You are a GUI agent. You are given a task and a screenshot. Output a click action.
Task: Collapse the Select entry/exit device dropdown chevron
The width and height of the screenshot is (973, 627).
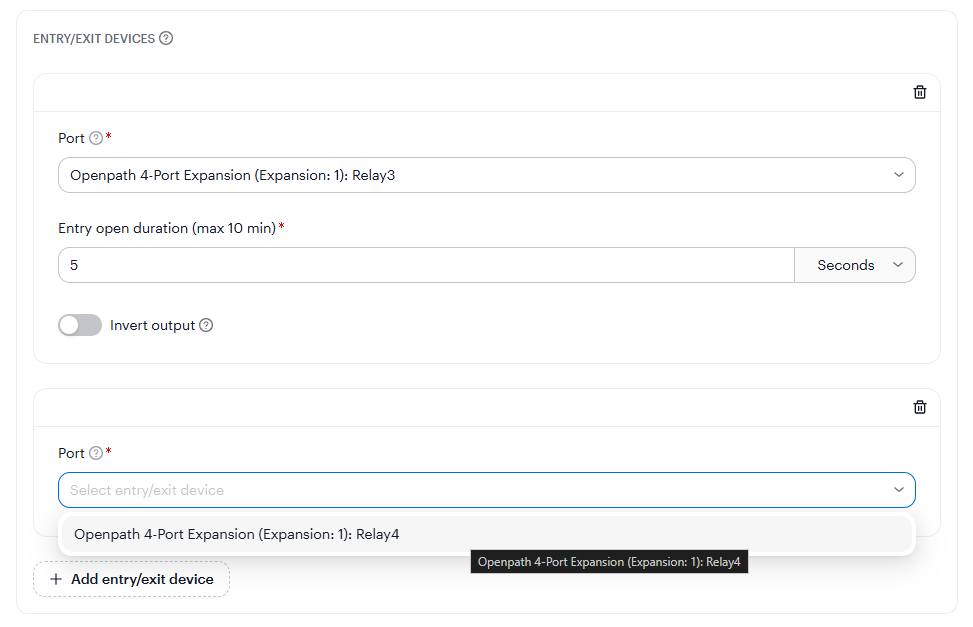pos(899,490)
